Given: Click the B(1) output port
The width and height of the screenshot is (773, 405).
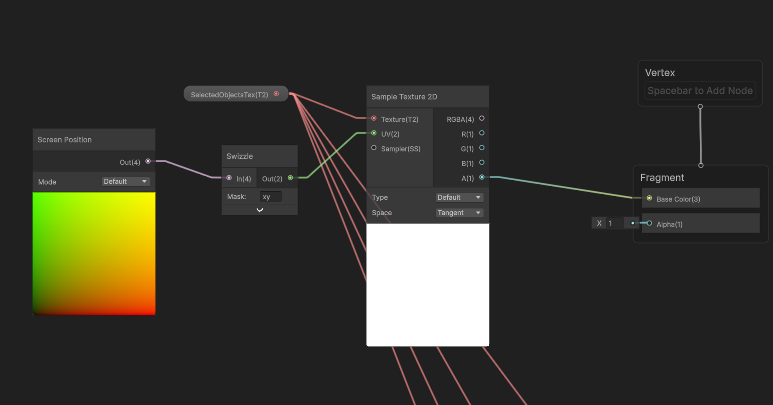Looking at the screenshot, I should pyautogui.click(x=481, y=162).
